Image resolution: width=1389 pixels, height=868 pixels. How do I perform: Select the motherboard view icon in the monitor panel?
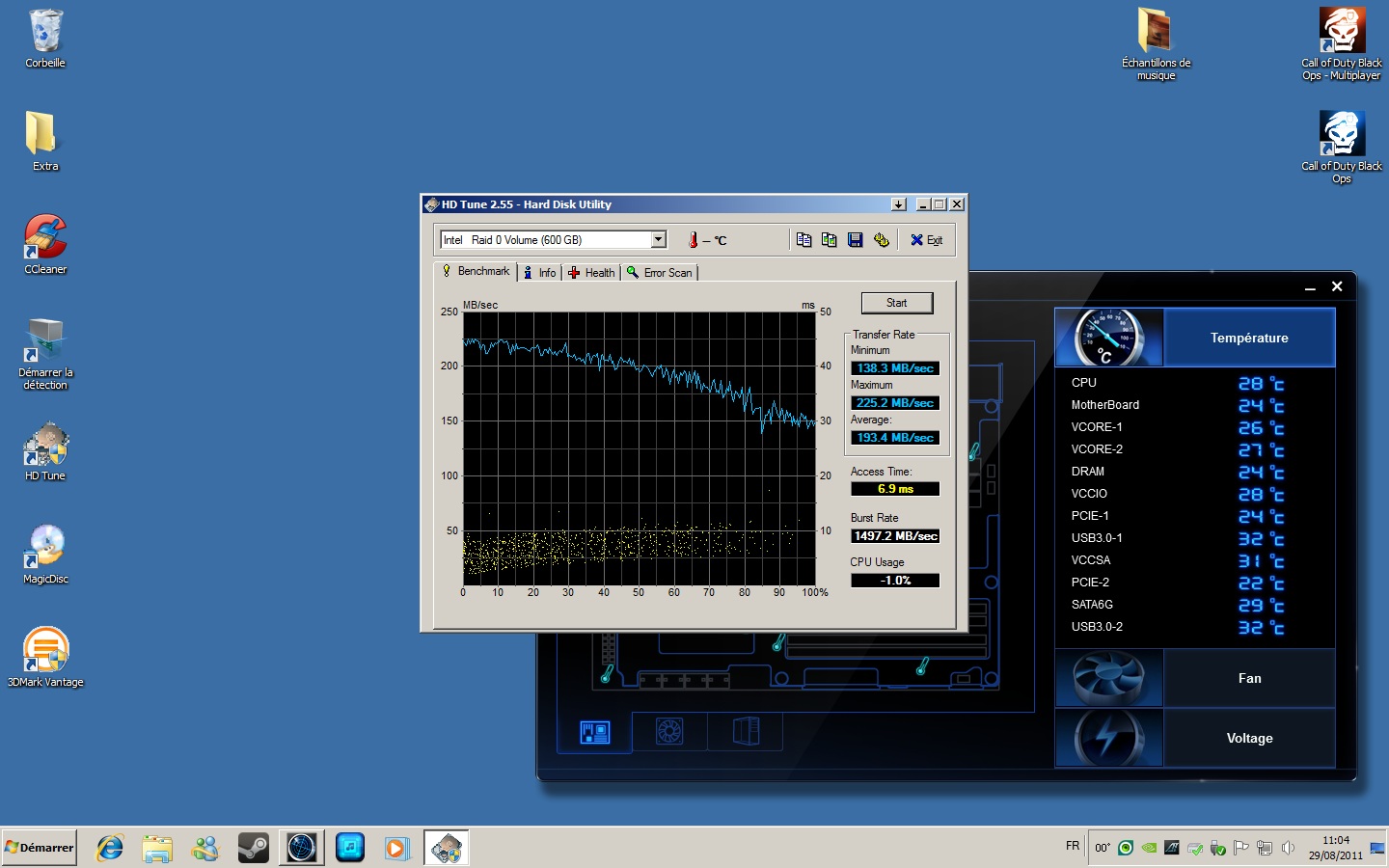click(594, 733)
